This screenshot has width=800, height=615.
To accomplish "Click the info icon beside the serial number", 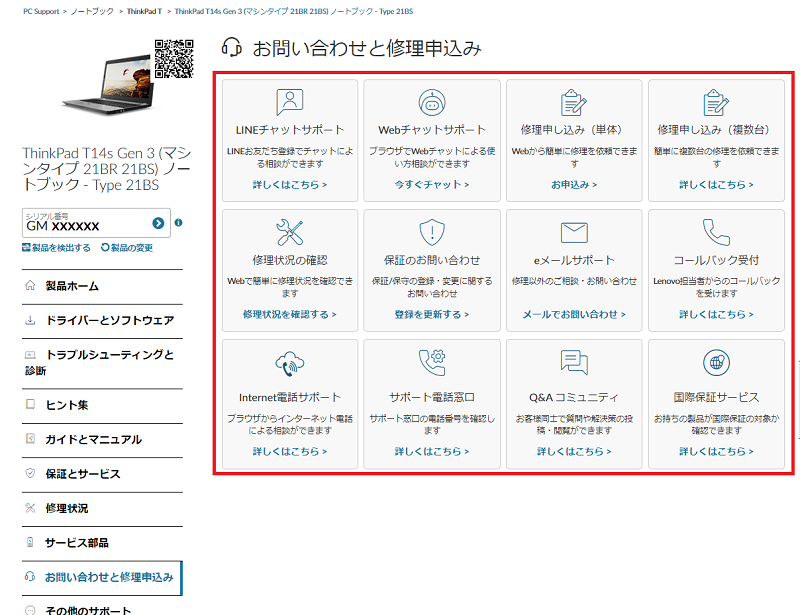I will (x=178, y=223).
